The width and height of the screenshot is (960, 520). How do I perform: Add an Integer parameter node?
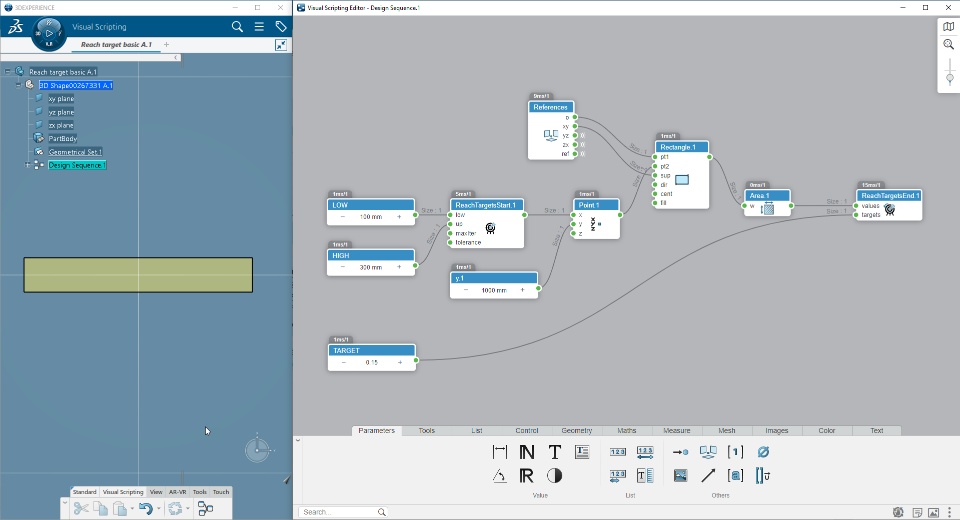point(527,452)
